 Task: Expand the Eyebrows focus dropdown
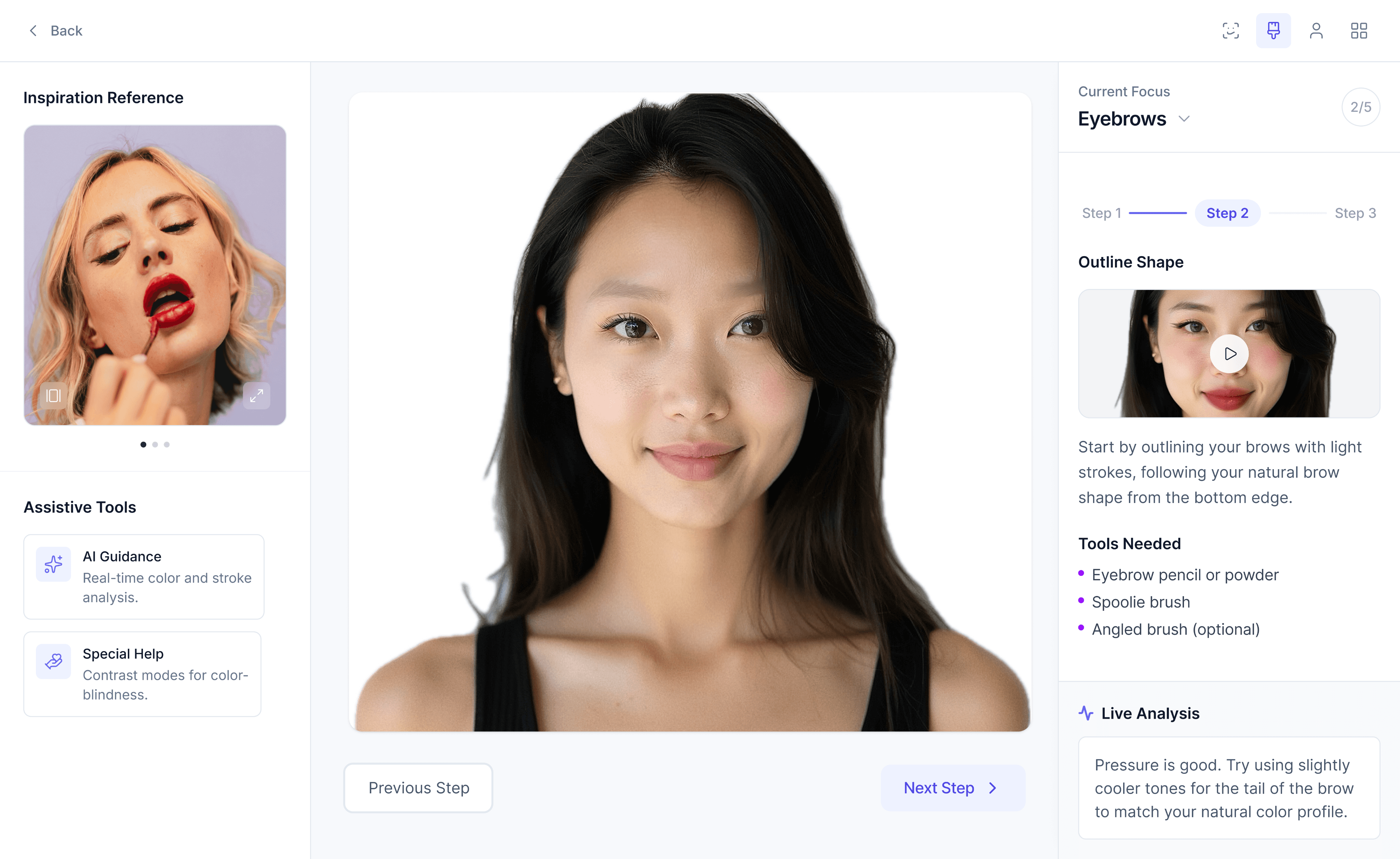coord(1184,119)
